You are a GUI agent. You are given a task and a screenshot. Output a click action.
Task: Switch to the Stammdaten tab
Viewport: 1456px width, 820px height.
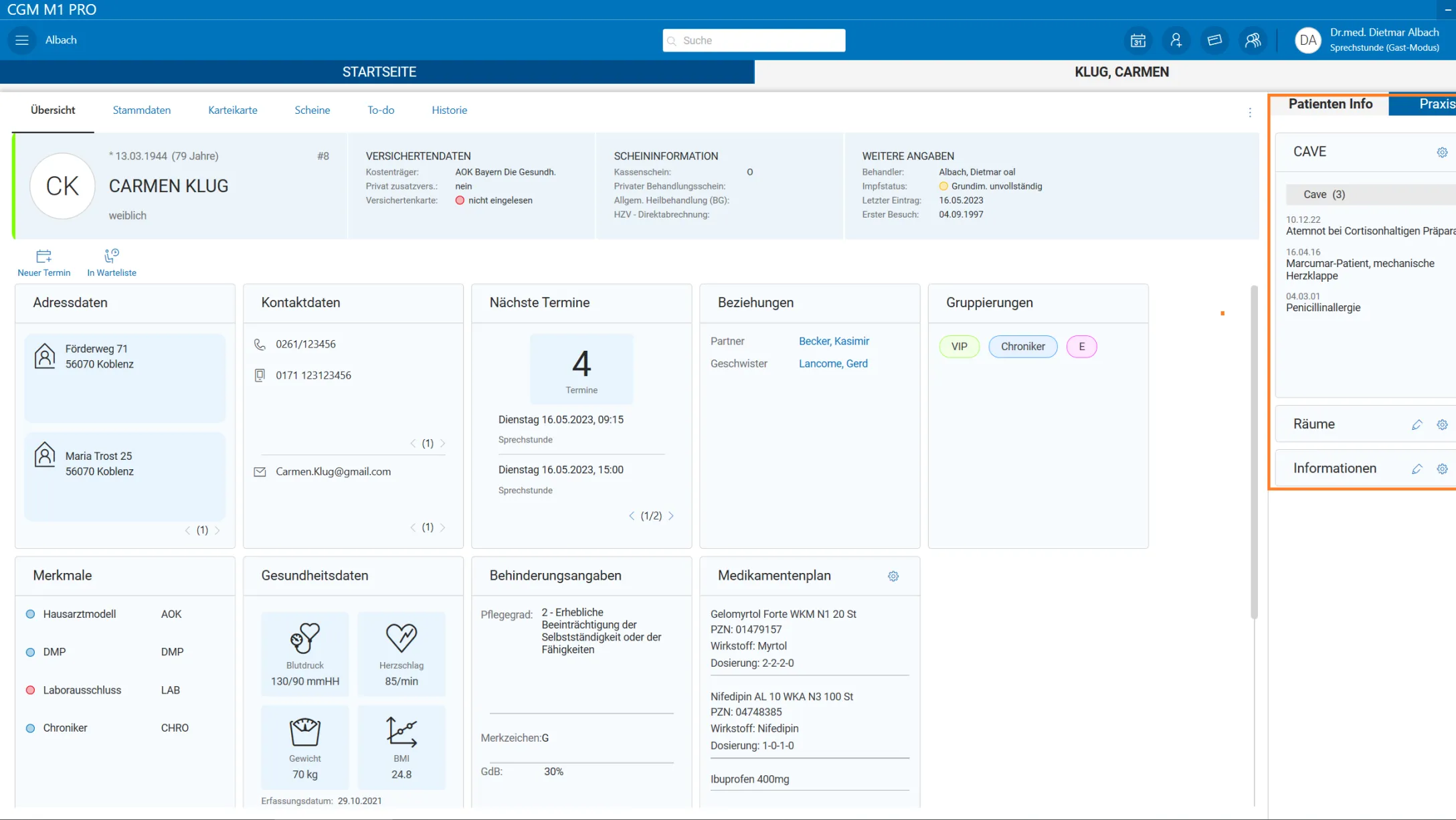142,110
